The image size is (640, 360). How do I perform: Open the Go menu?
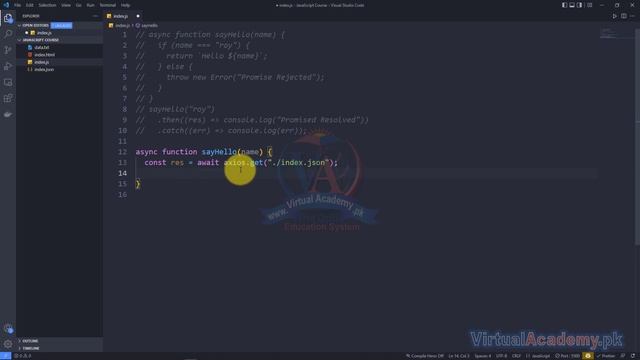coord(79,5)
